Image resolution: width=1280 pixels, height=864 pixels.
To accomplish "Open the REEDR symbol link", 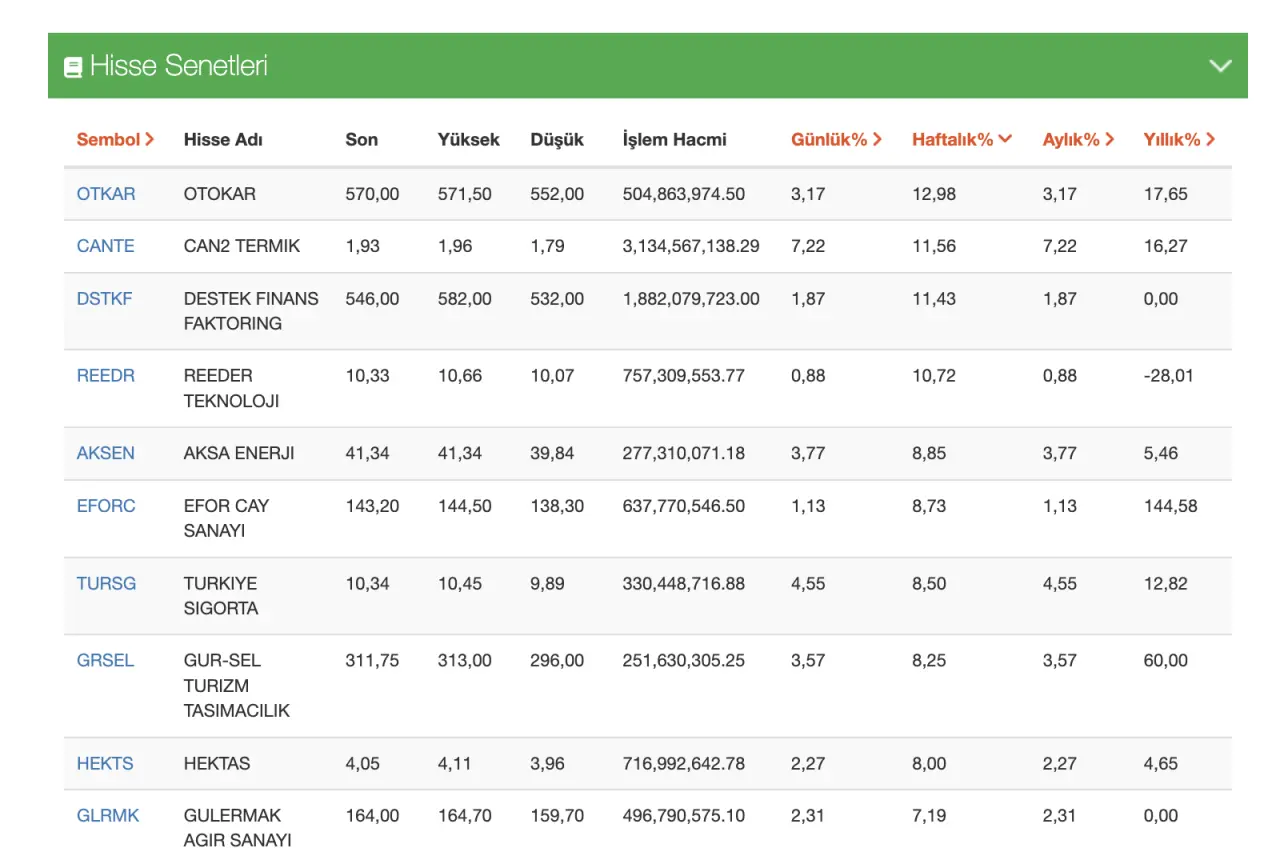I will tap(105, 376).
